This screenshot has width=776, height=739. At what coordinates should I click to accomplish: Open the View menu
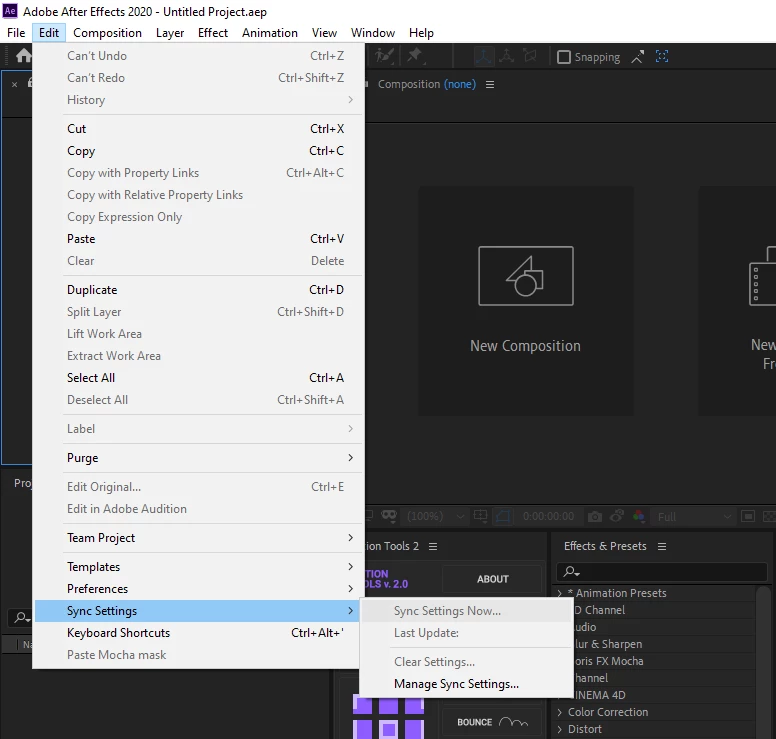[x=324, y=33]
